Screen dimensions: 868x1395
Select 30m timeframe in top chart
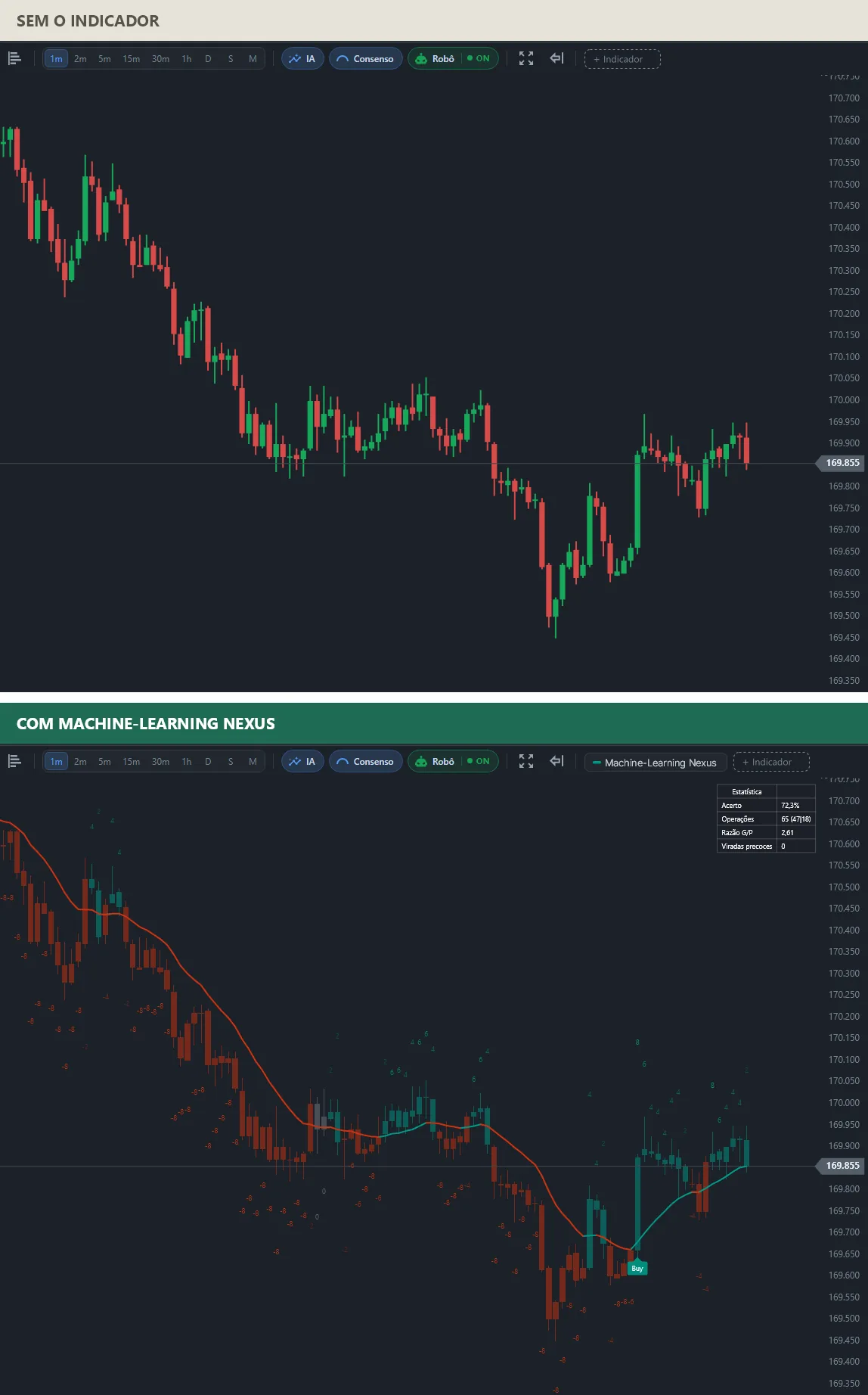click(160, 58)
